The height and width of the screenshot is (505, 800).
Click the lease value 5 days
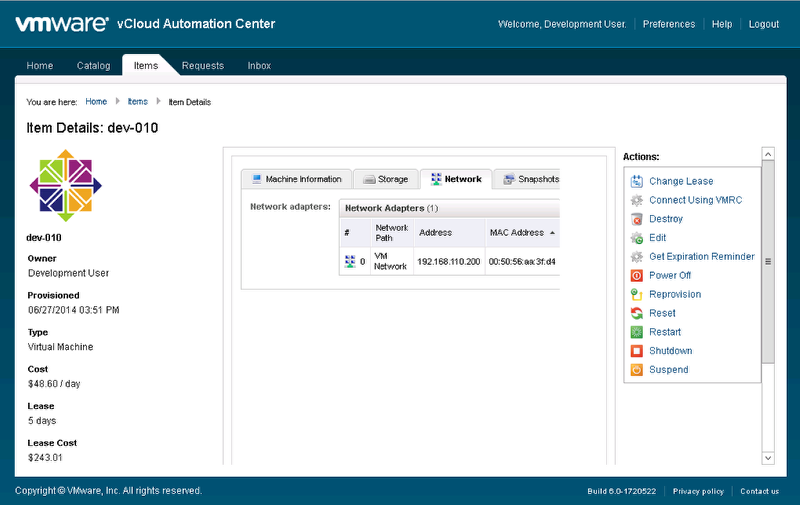[x=42, y=421]
